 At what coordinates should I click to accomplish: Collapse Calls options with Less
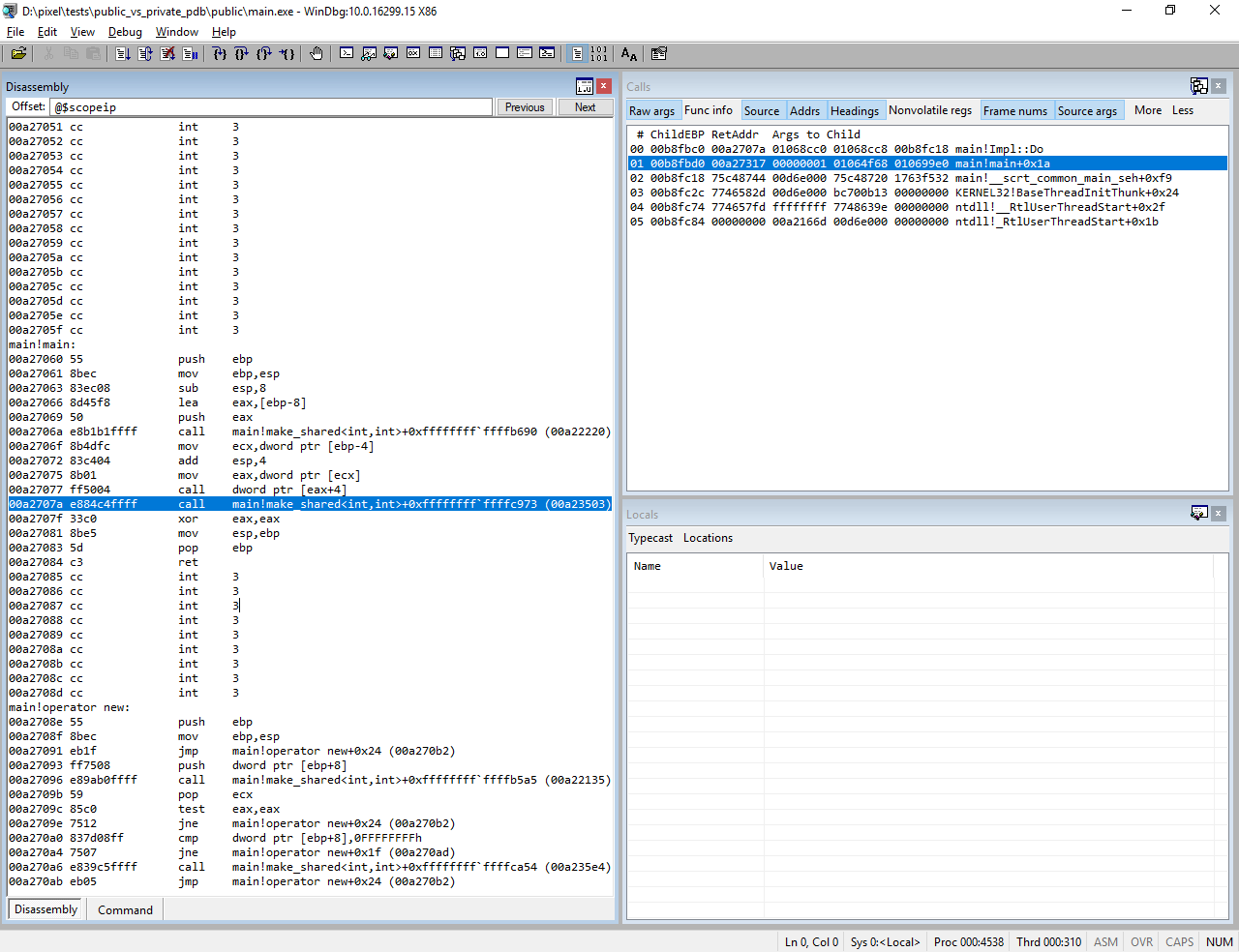click(1183, 110)
